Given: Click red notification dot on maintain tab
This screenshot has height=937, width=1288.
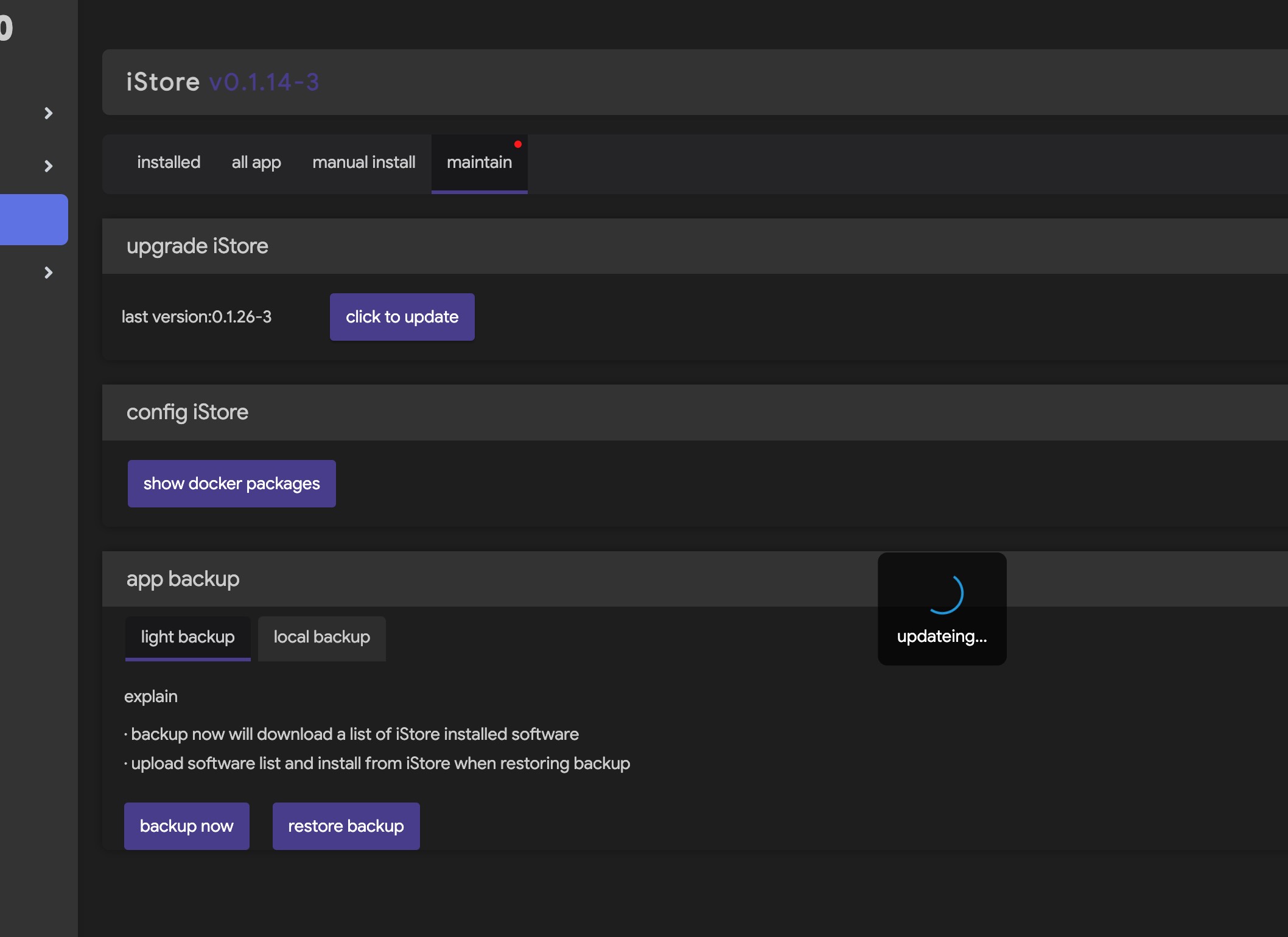Looking at the screenshot, I should coord(518,144).
